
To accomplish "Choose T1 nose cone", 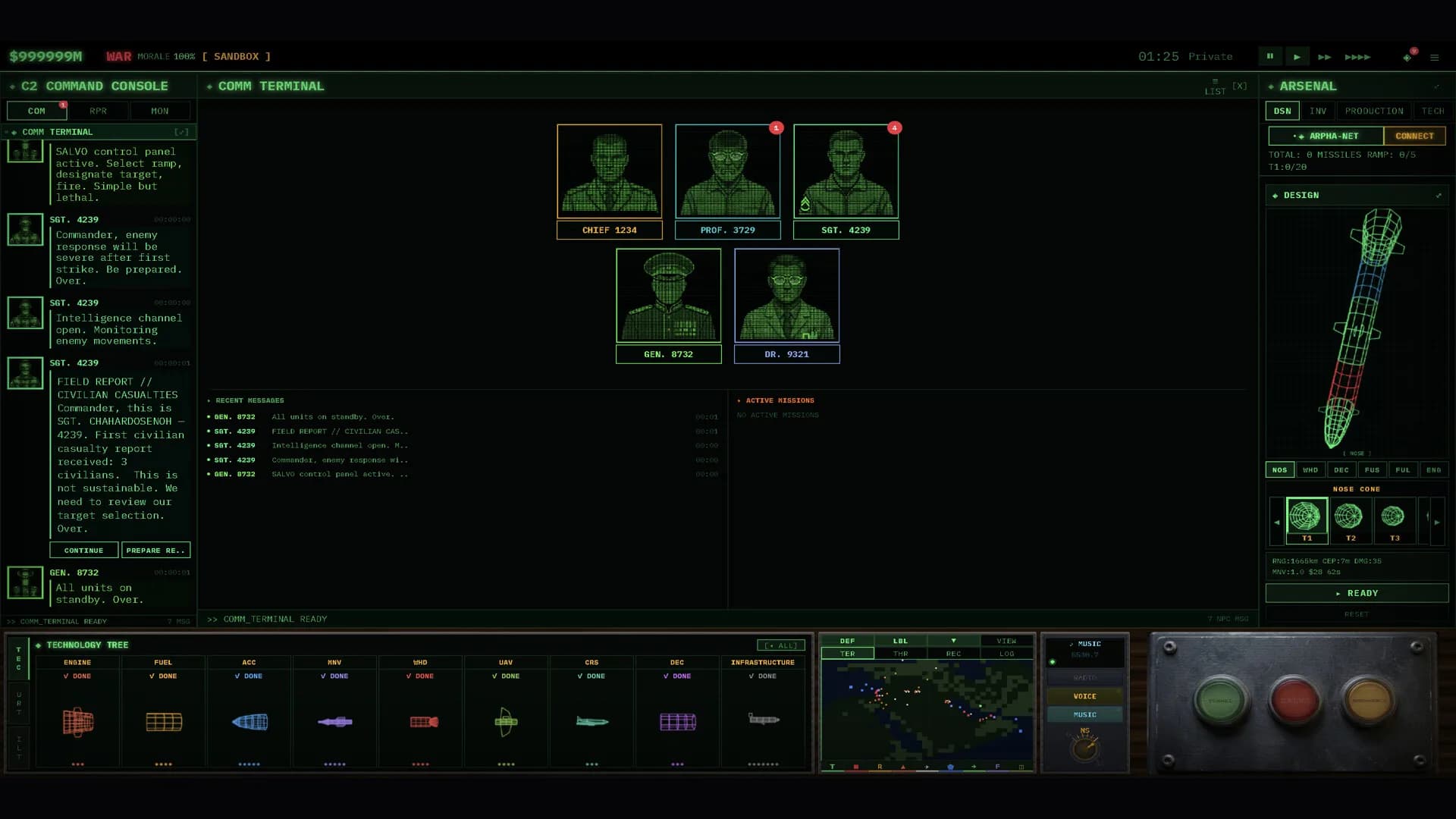I will pos(1307,520).
